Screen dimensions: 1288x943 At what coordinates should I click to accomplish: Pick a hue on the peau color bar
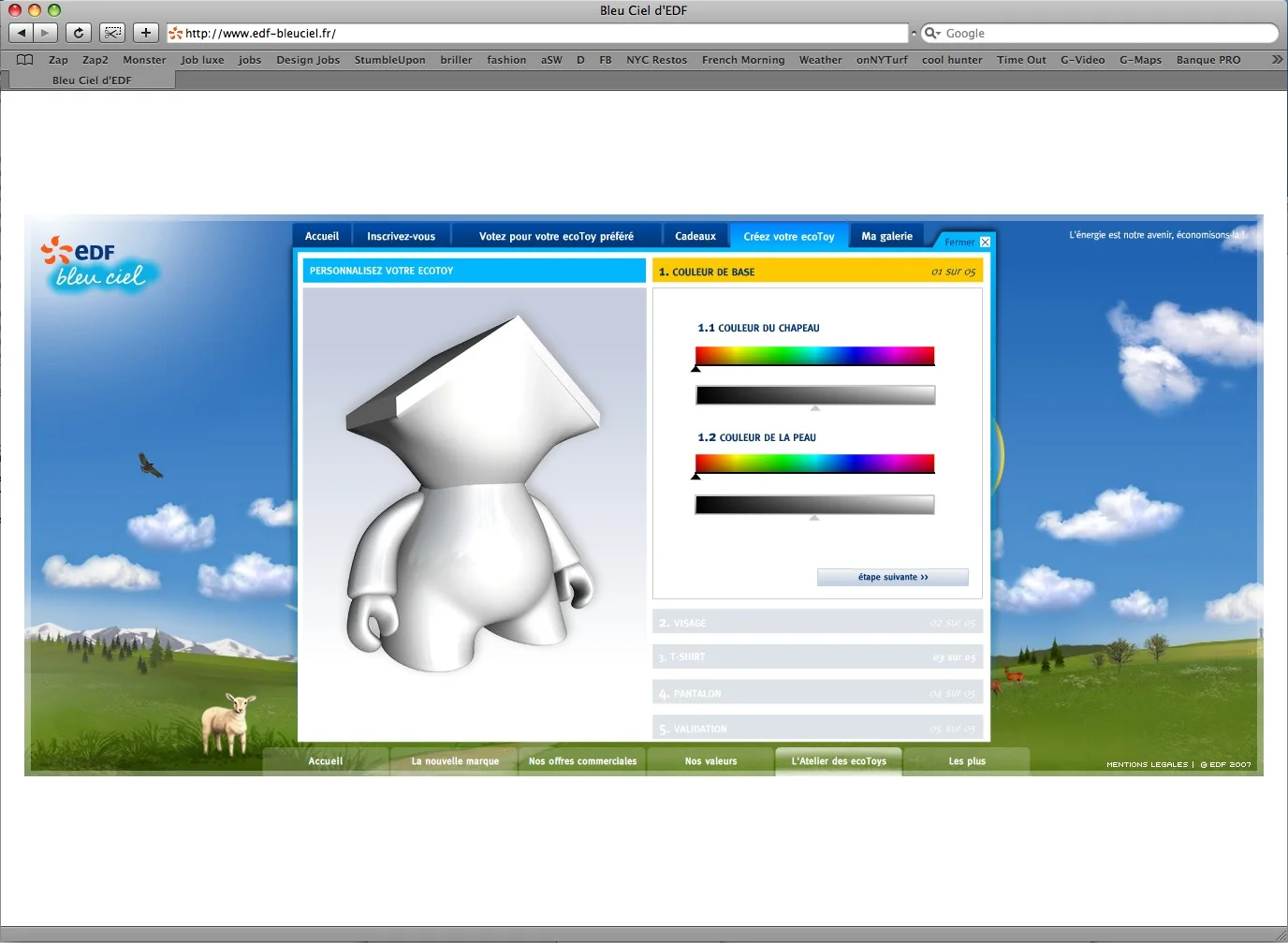(x=814, y=464)
